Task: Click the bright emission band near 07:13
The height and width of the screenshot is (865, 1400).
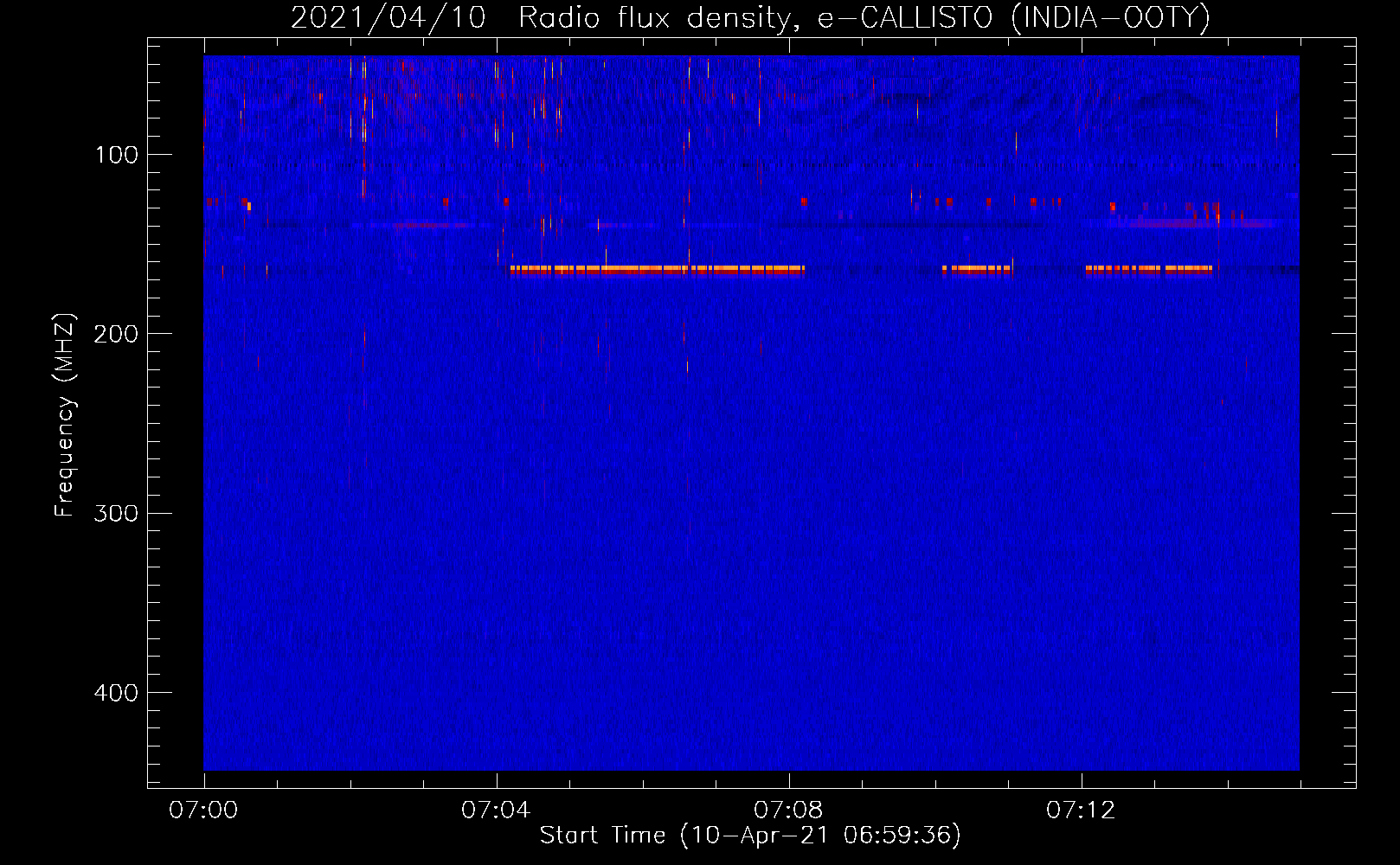Action: tap(1149, 270)
